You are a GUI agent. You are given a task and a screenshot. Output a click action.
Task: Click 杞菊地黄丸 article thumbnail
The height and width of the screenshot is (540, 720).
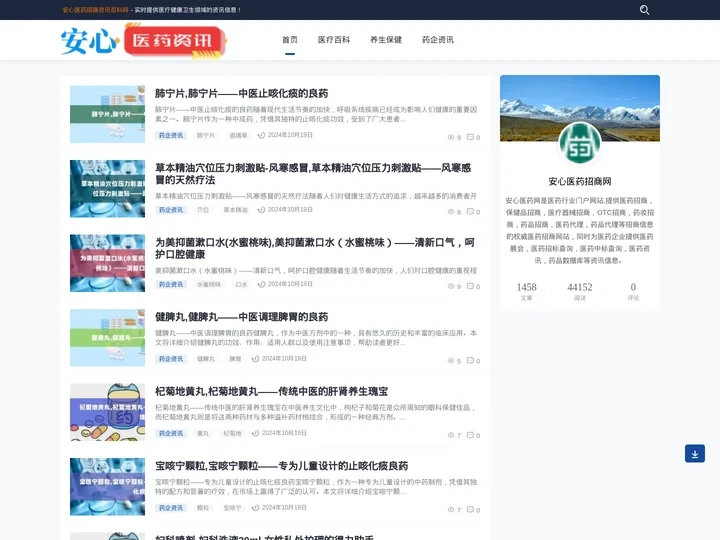[x=107, y=412]
